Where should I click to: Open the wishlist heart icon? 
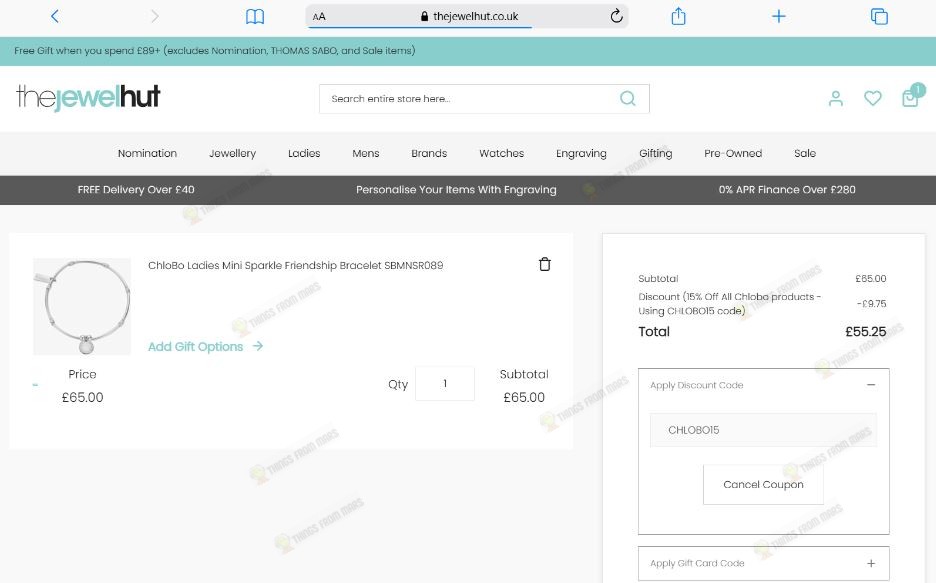(x=873, y=98)
